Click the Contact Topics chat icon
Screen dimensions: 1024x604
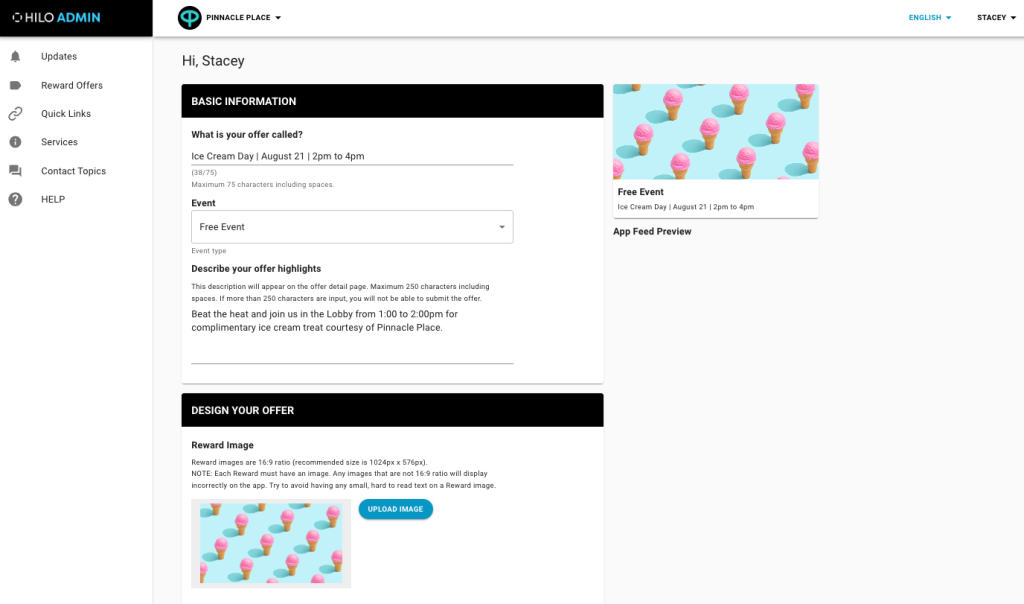16,171
